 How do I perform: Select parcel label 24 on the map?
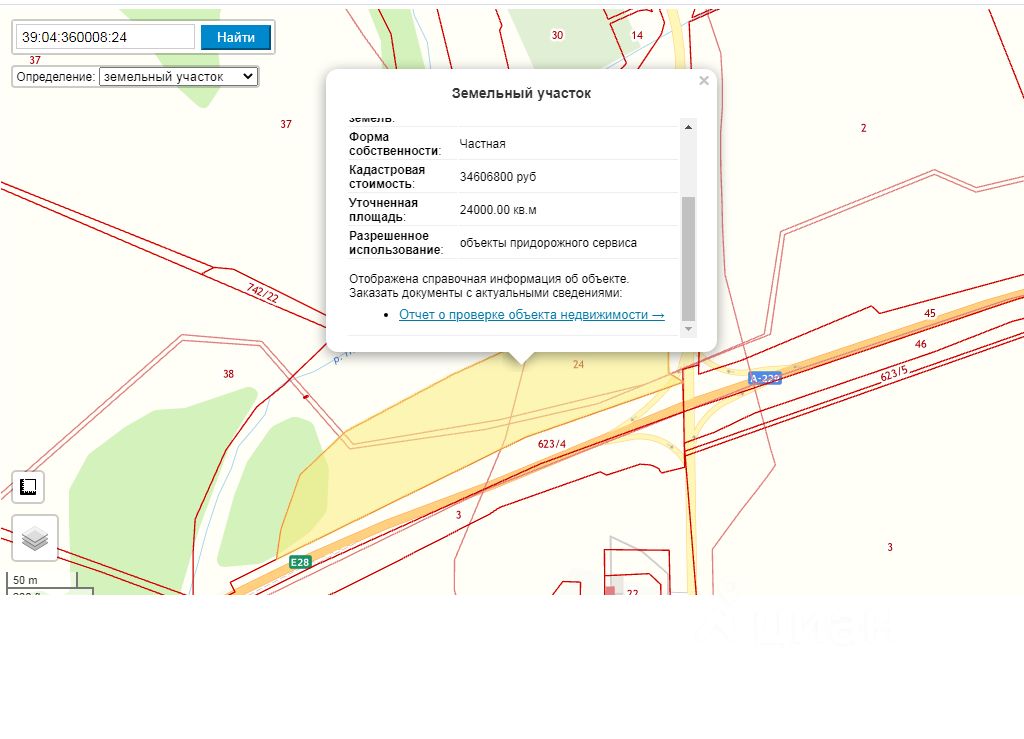coord(578,364)
